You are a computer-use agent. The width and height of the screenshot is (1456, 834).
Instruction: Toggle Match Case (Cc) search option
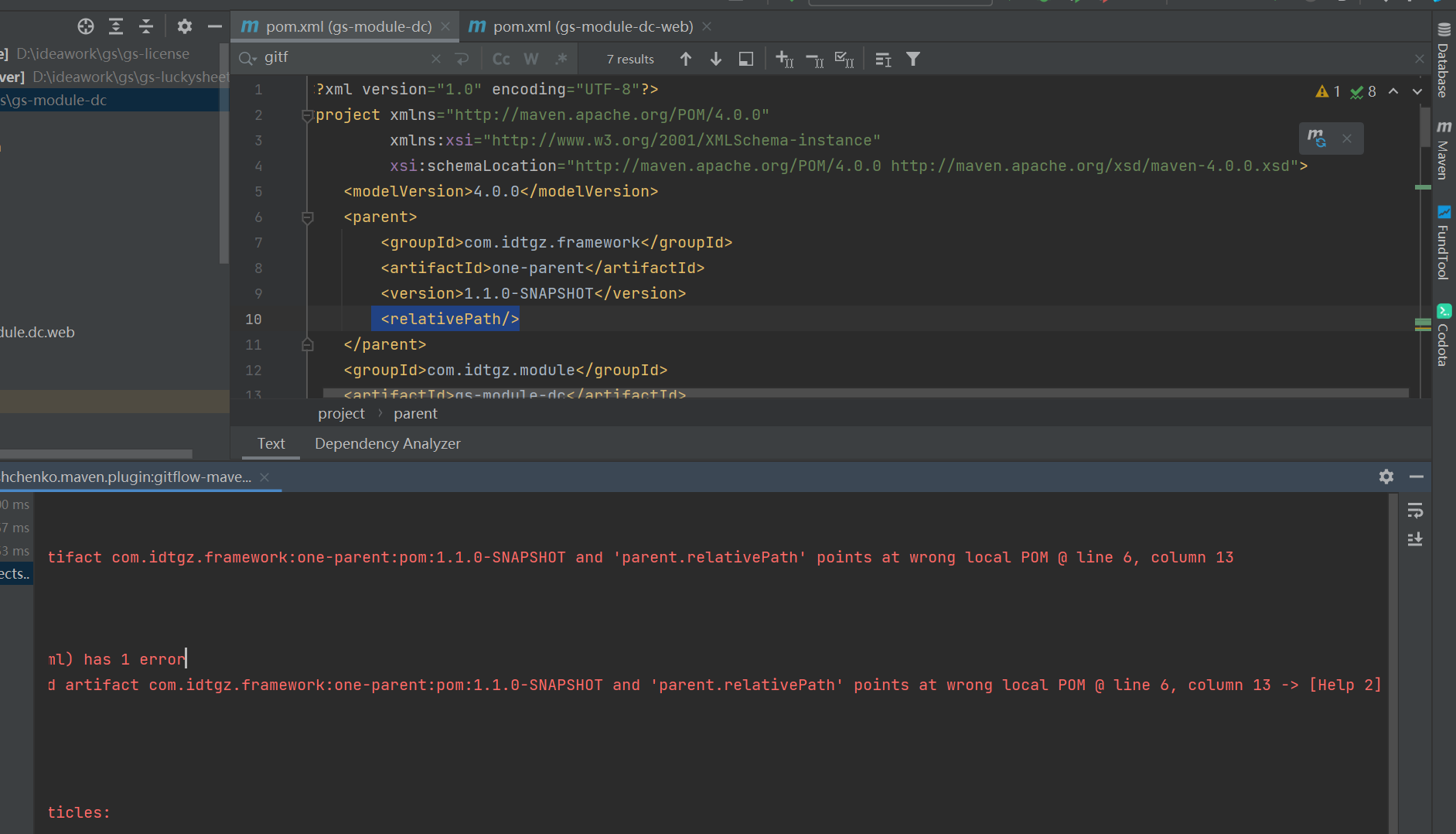click(501, 59)
